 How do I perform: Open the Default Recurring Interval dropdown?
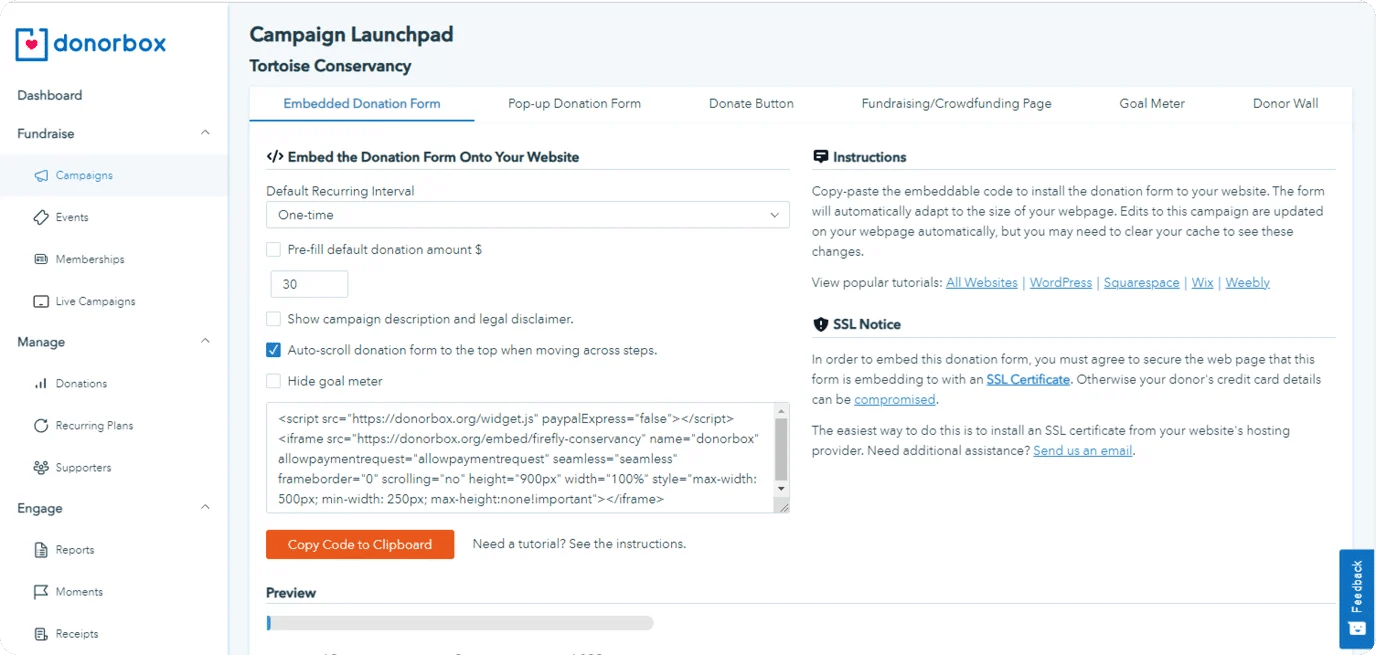point(527,214)
